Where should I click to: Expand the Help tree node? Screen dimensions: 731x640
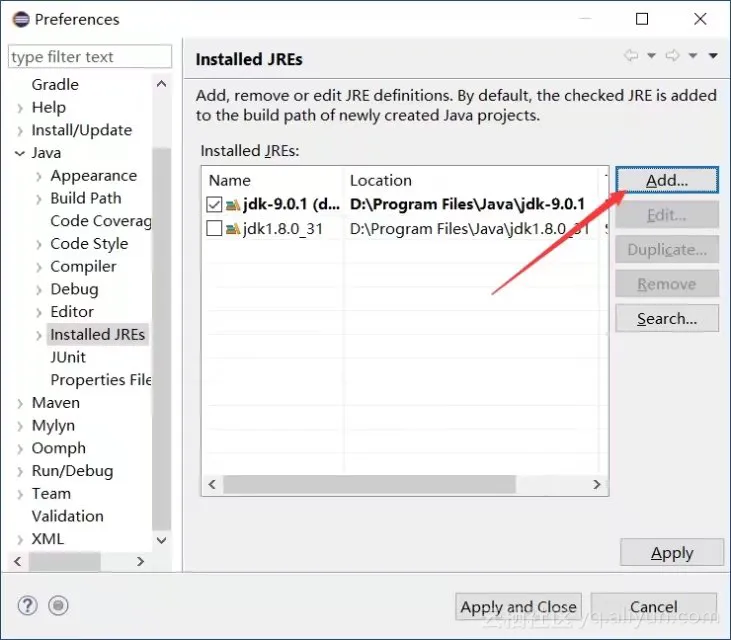20,108
